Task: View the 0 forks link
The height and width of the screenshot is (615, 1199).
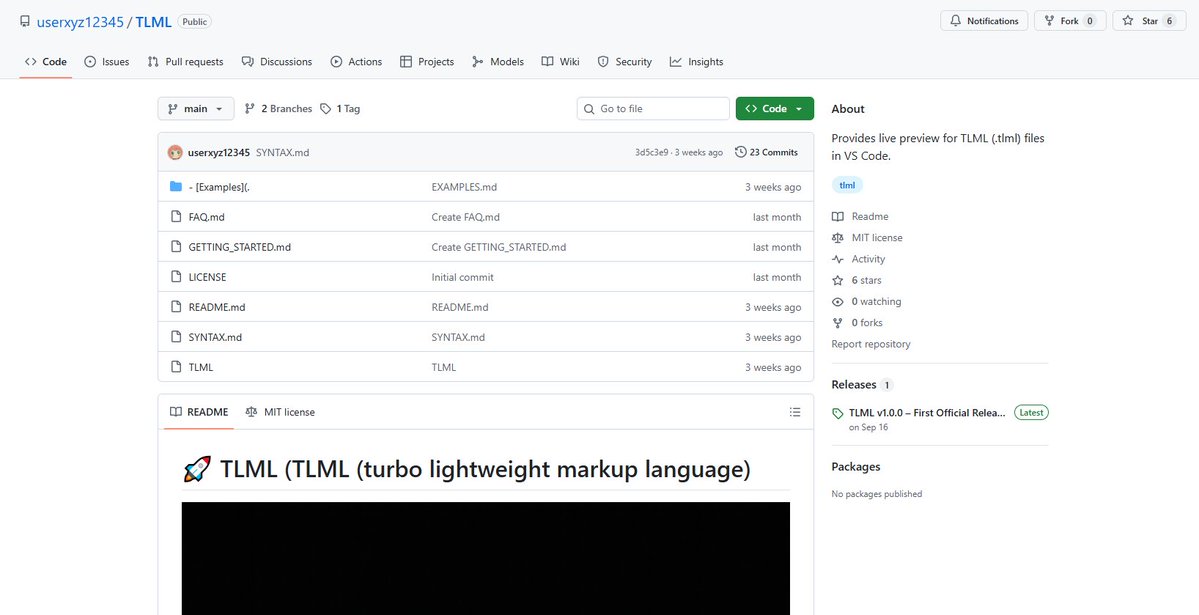Action: (857, 323)
